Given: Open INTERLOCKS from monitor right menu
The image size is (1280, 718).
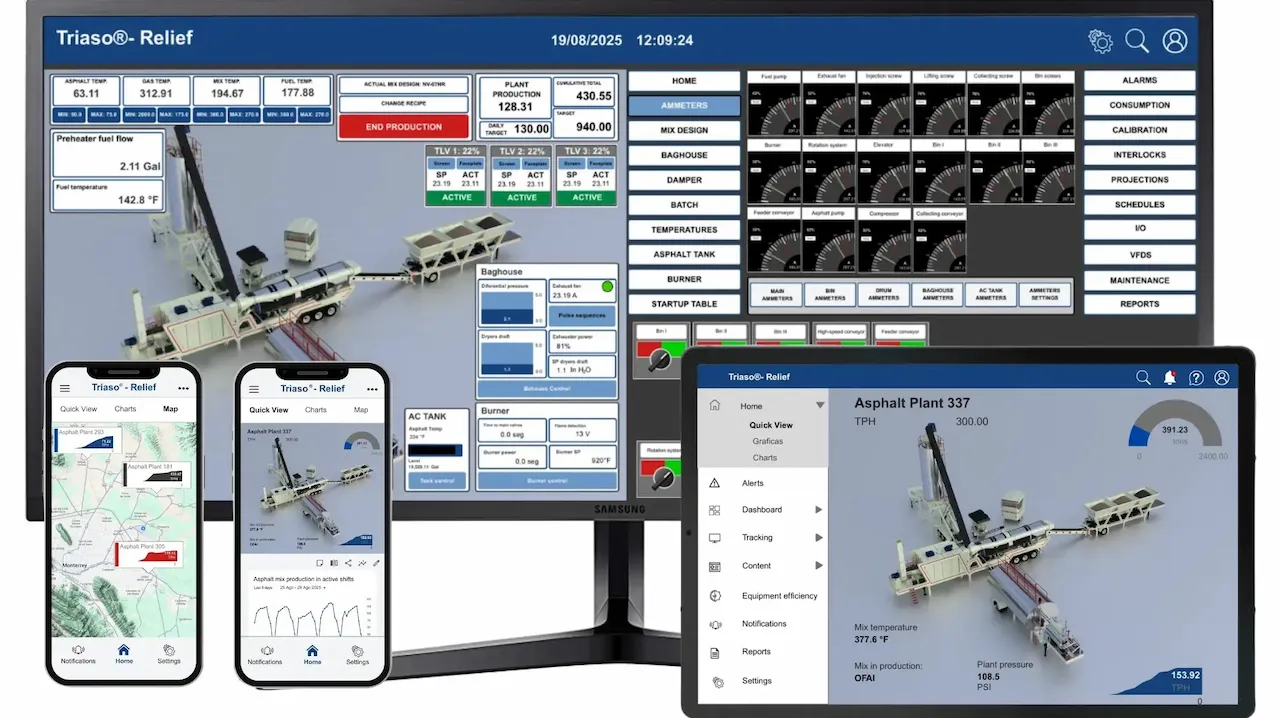Looking at the screenshot, I should [x=1139, y=155].
